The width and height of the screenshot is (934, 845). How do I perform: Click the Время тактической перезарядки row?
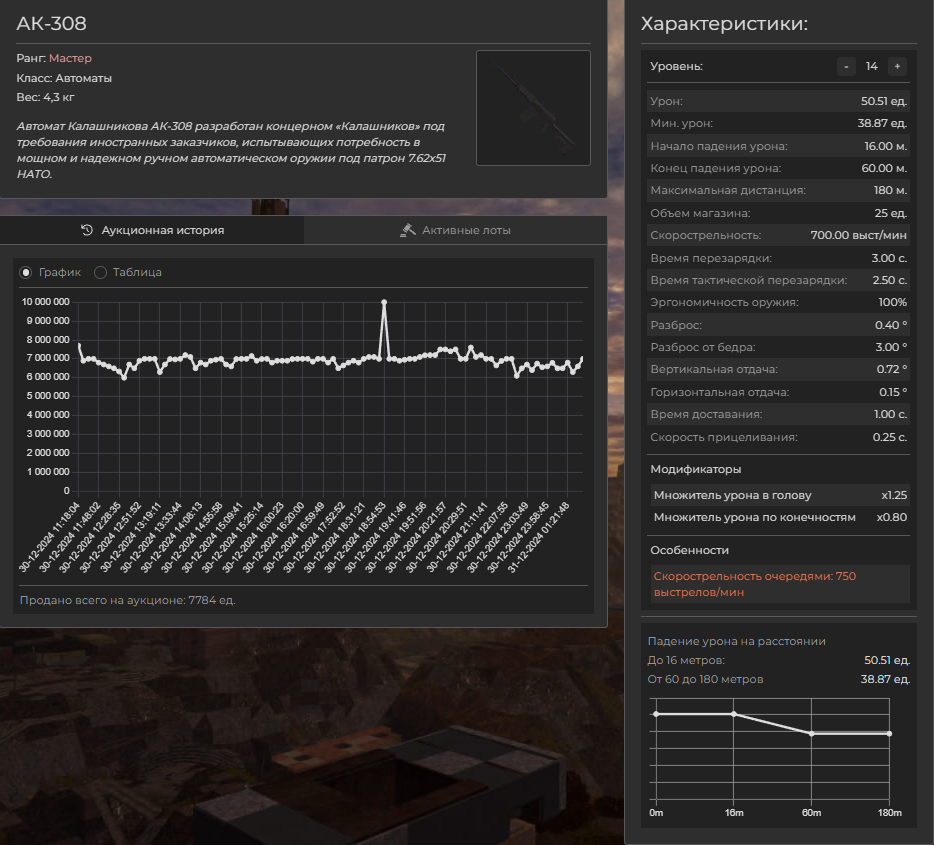(778, 280)
